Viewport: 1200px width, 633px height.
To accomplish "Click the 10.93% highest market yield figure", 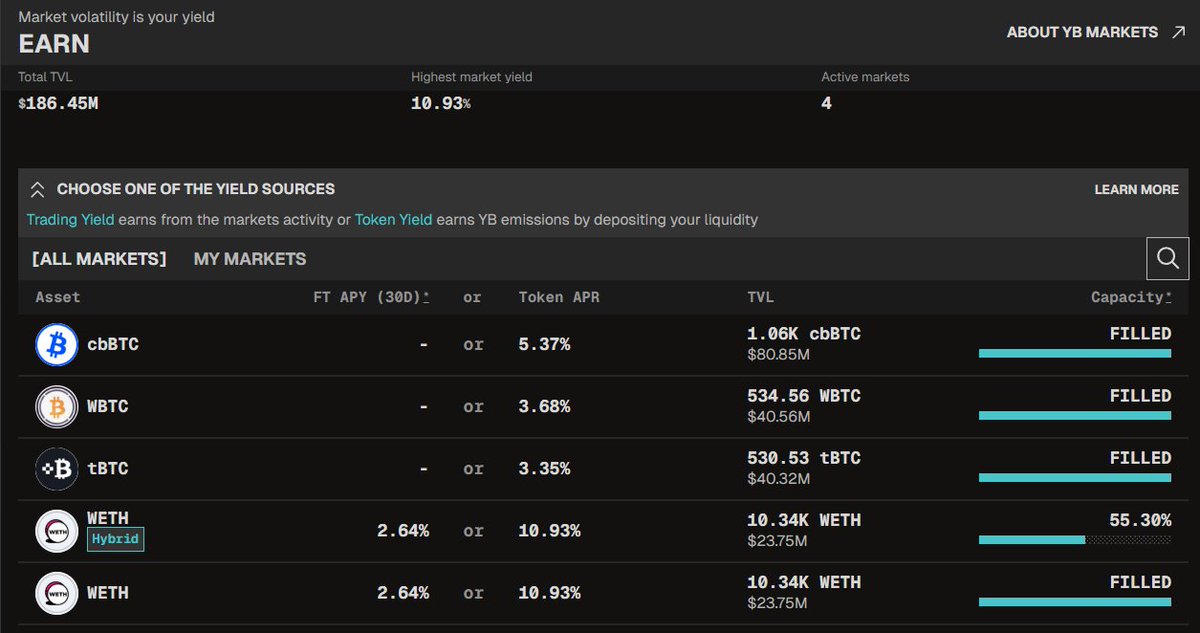I will 441,103.
